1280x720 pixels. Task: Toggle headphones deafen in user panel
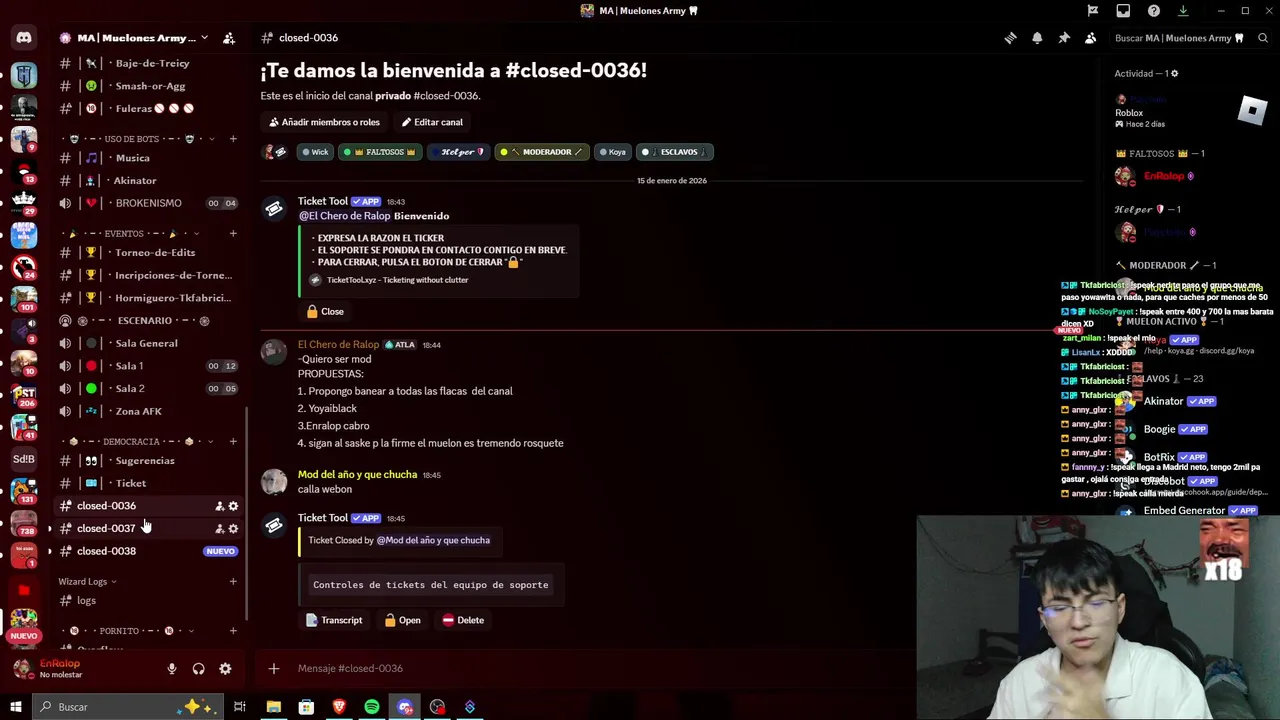coord(198,669)
